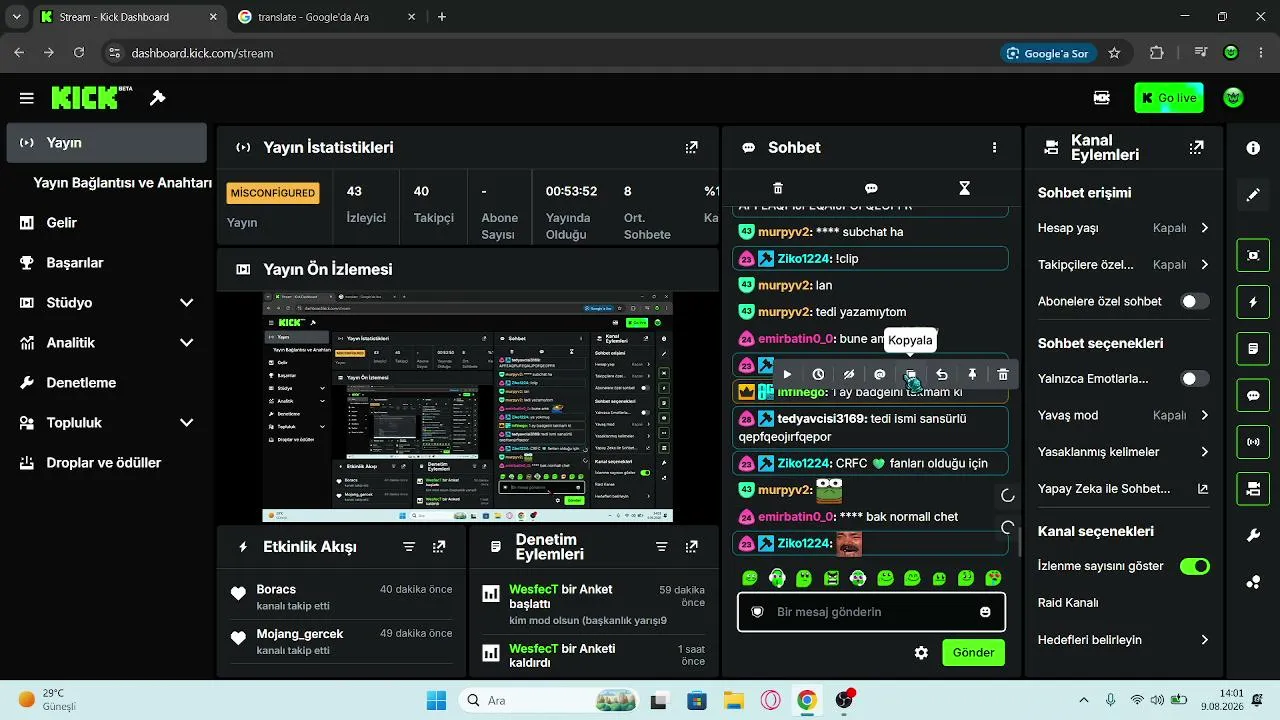Open Droplar ve ödüller in sidebar
The width and height of the screenshot is (1280, 720).
[x=107, y=463]
